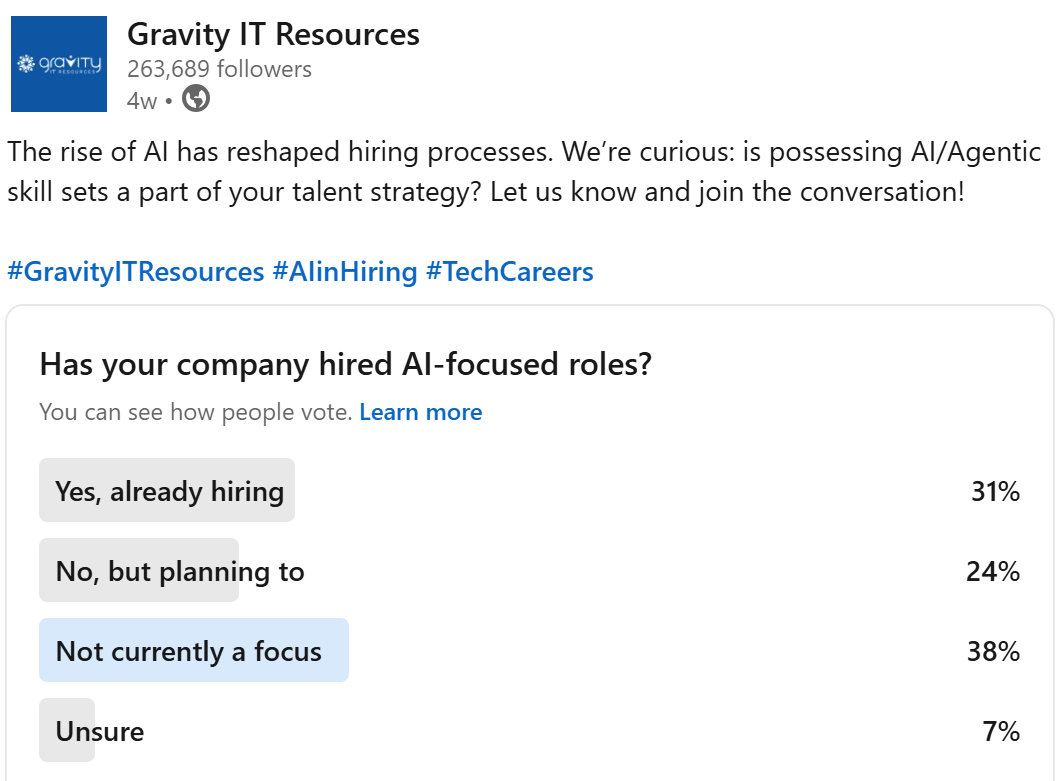Click the 38% result for not a focus

point(994,651)
